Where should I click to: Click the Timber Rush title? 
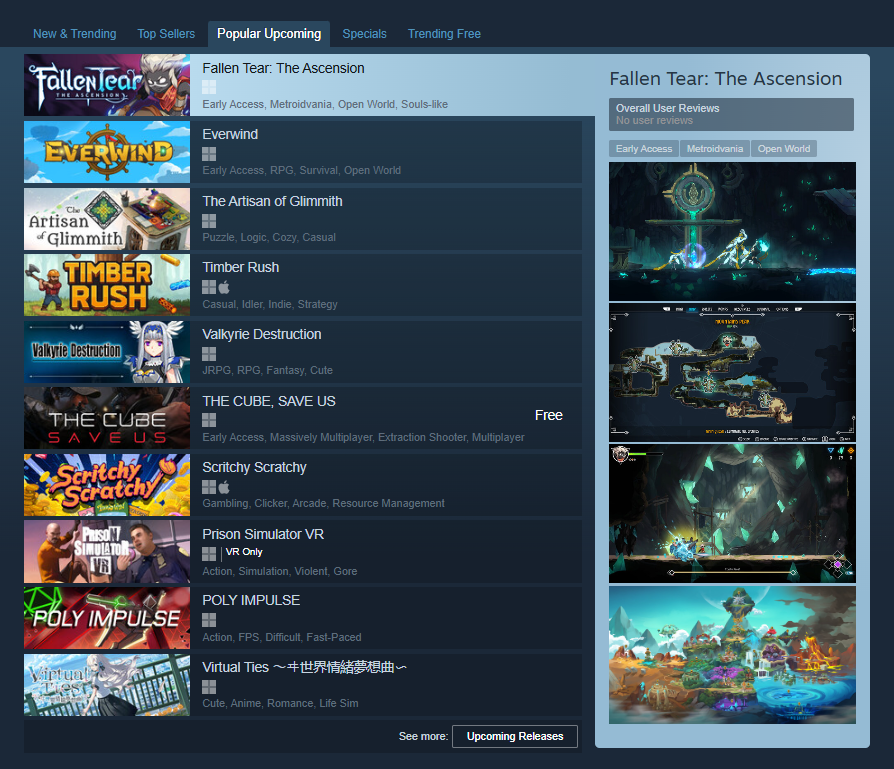tap(241, 267)
